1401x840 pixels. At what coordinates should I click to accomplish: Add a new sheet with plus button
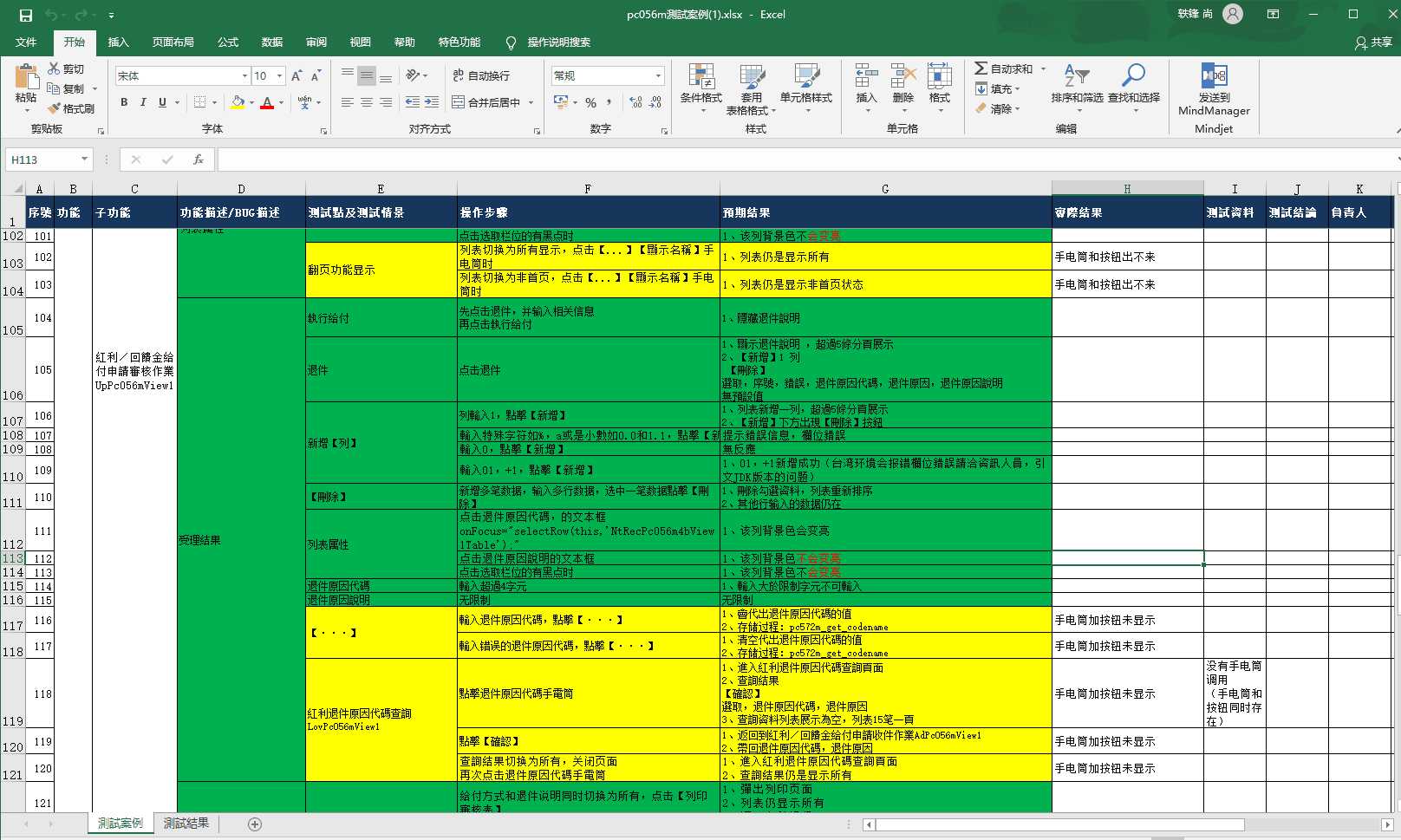255,824
